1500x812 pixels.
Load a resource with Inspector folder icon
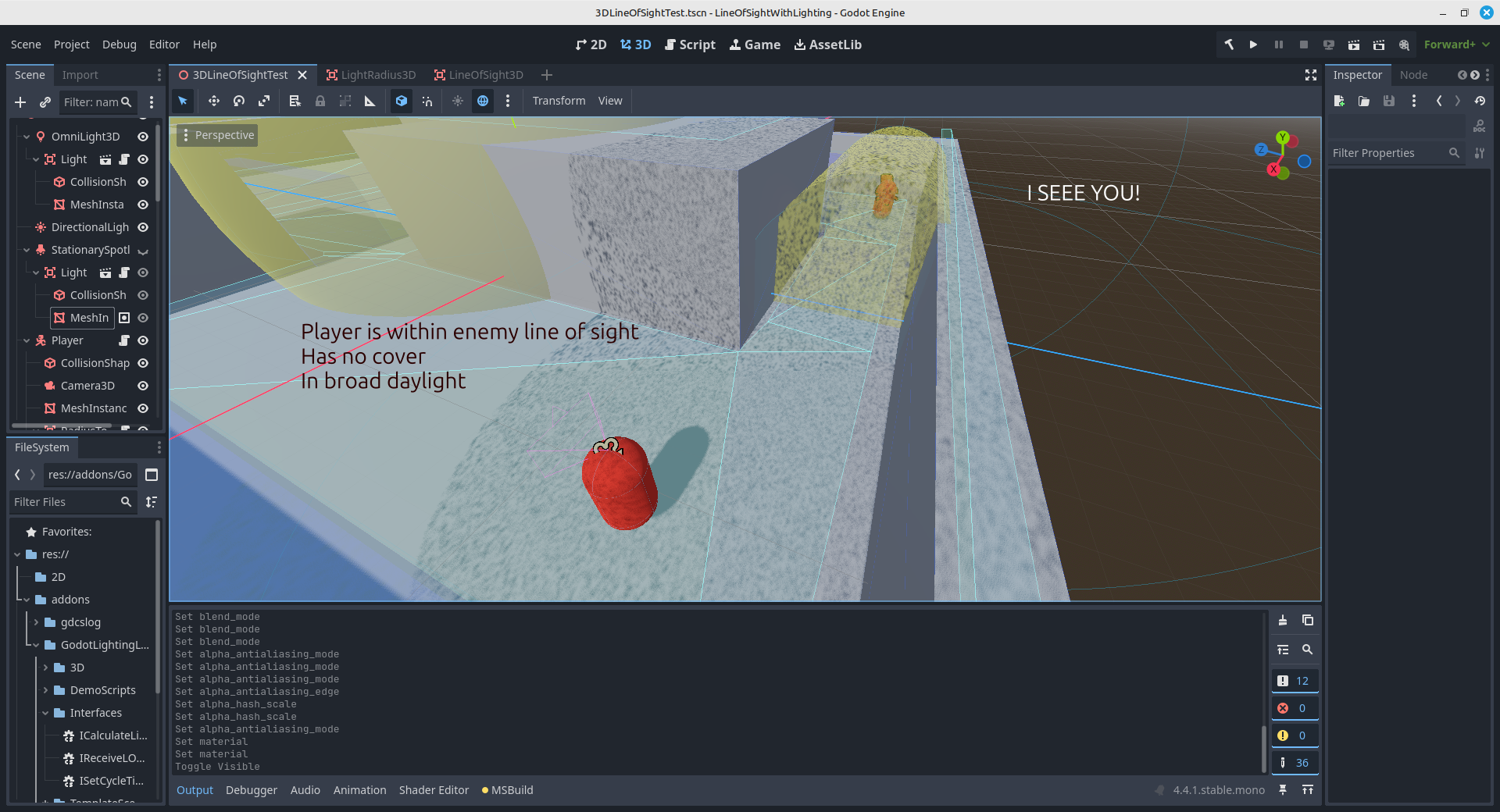[x=1364, y=101]
